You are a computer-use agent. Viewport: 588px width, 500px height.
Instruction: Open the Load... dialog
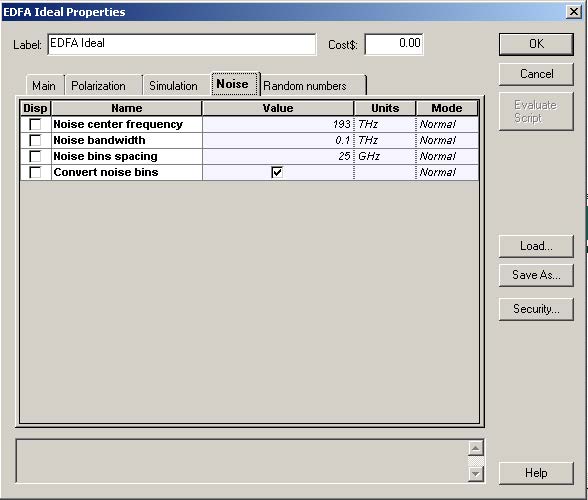tap(536, 246)
